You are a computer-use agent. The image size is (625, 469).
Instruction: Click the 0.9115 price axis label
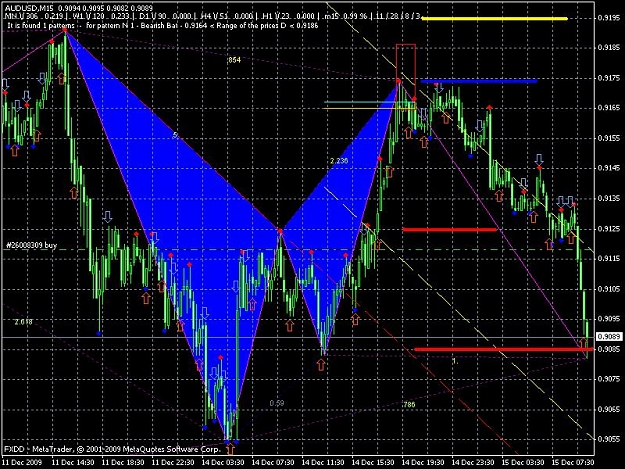(609, 258)
